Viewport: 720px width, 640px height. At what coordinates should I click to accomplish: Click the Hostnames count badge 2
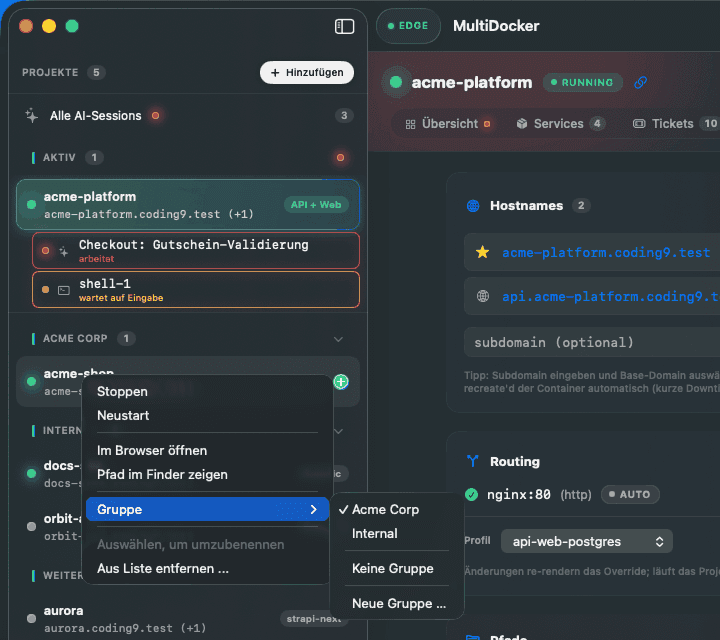click(581, 206)
